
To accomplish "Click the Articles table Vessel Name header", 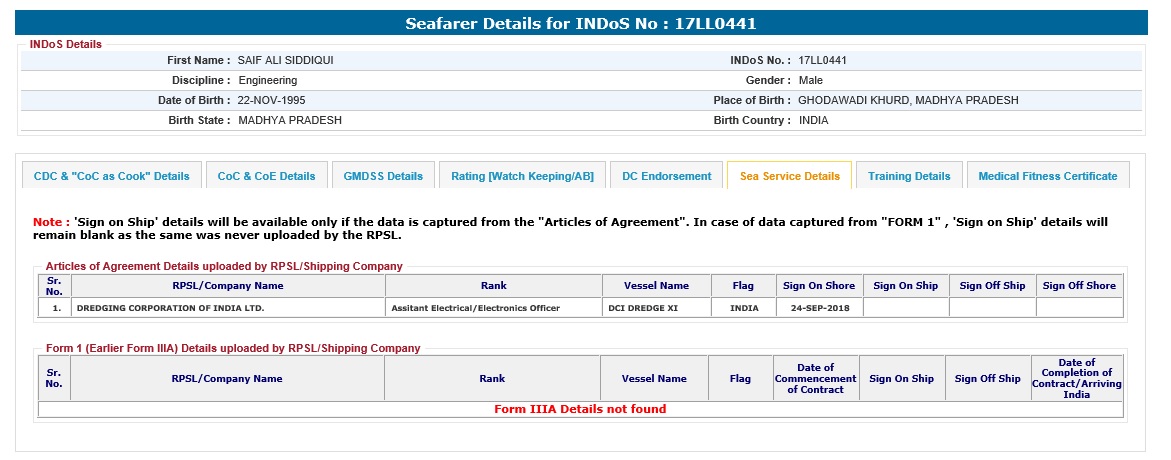I will coord(656,286).
